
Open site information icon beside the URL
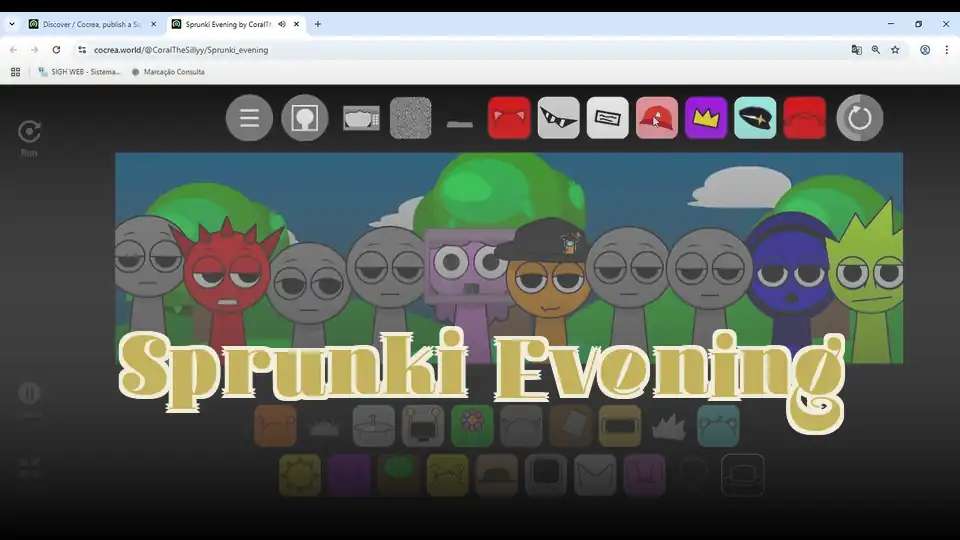(x=82, y=50)
